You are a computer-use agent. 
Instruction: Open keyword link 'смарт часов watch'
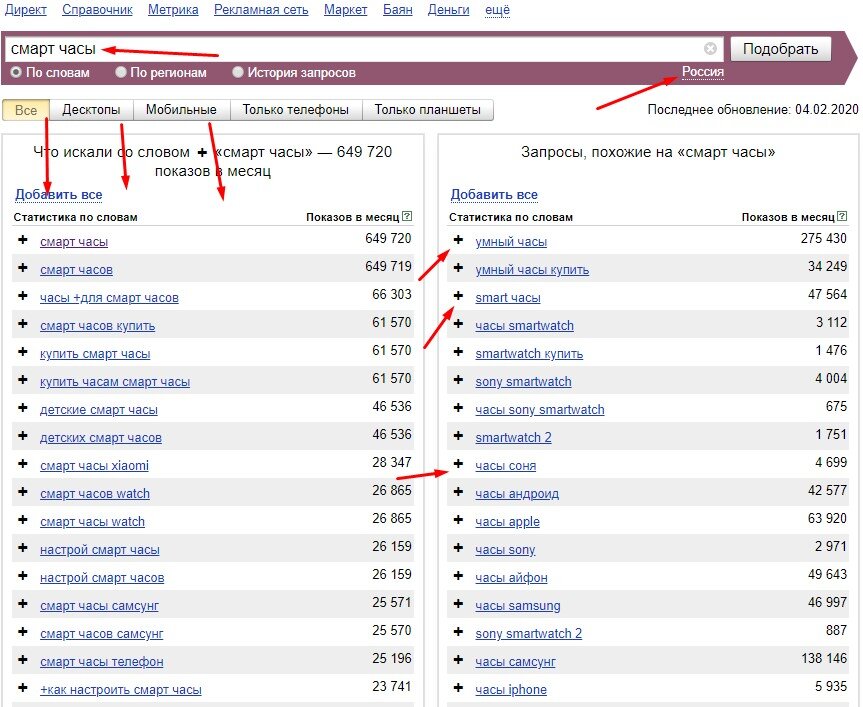click(95, 494)
